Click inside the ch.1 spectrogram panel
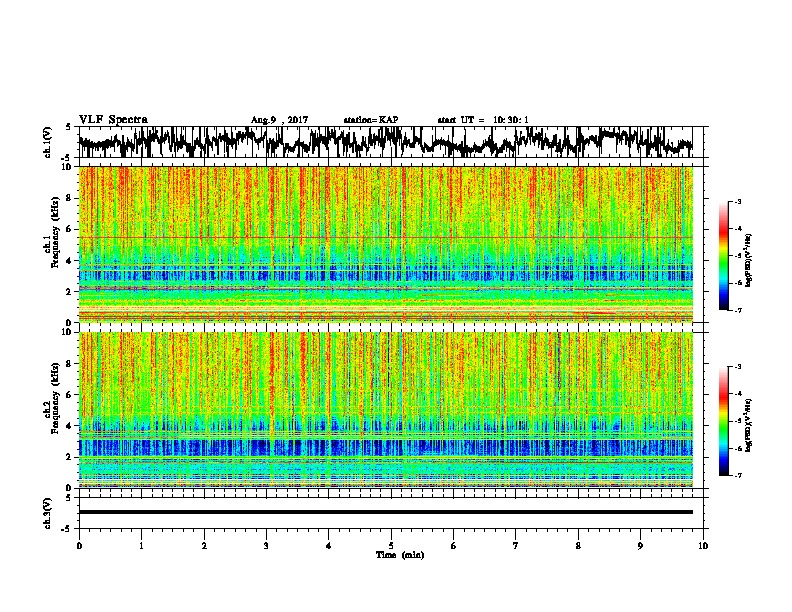 click(386, 244)
